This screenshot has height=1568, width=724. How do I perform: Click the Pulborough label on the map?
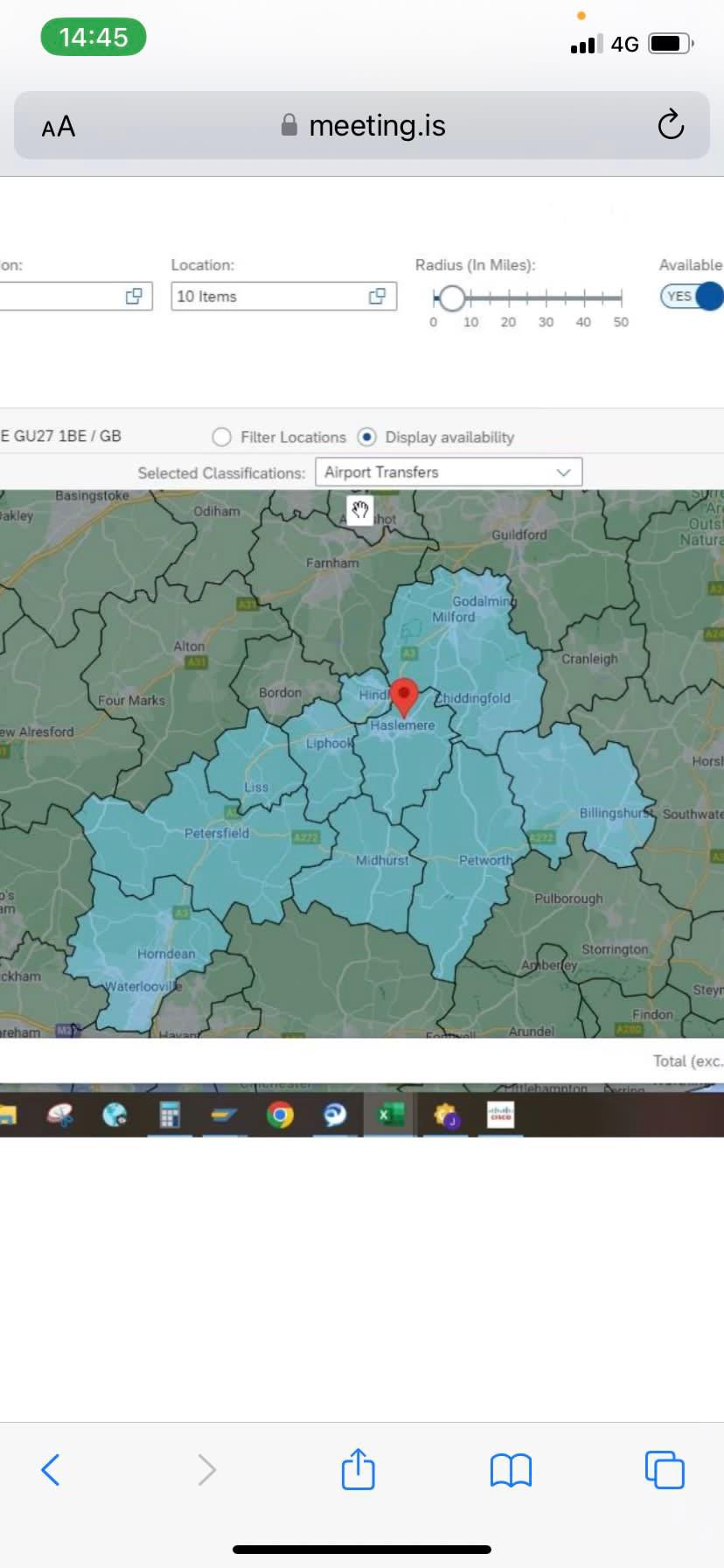[568, 899]
